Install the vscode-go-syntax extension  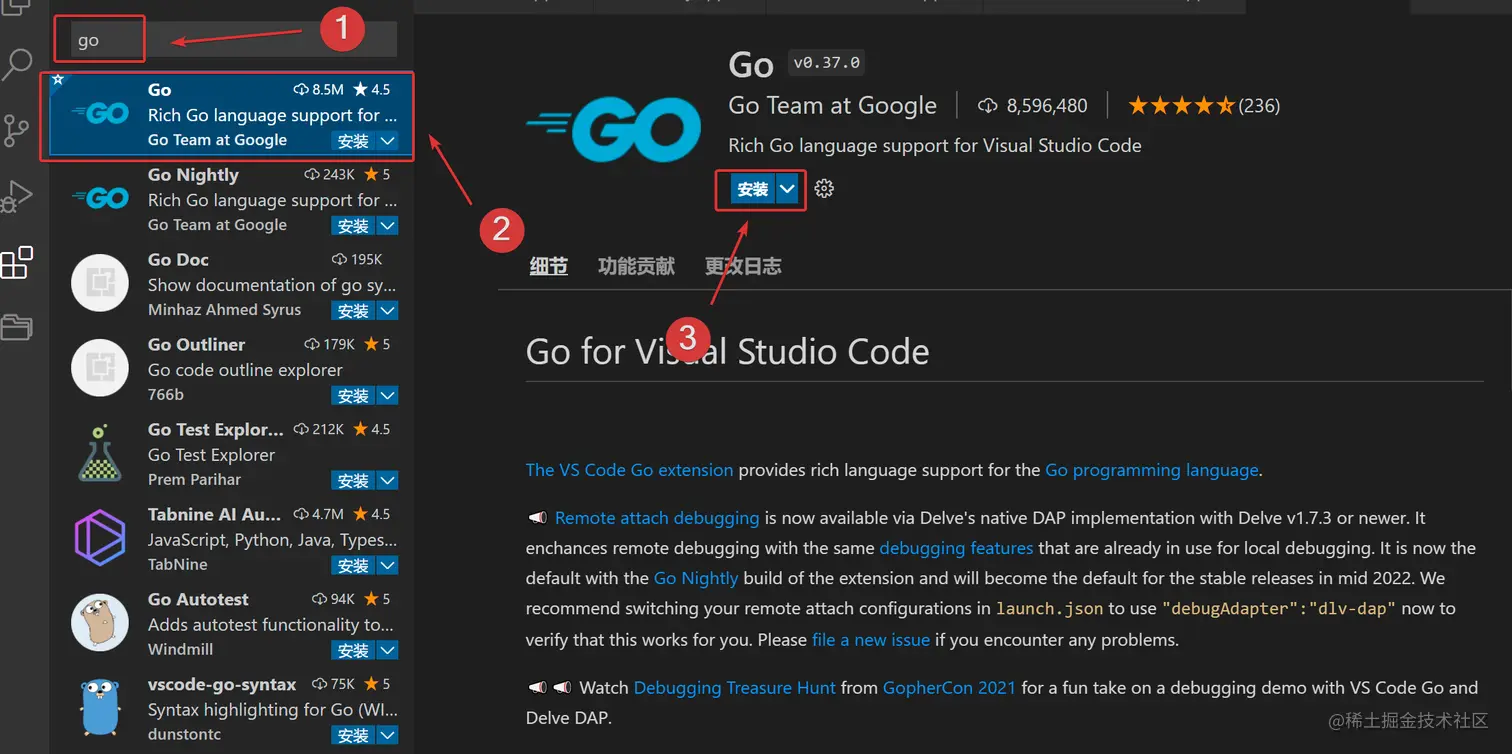click(x=353, y=735)
